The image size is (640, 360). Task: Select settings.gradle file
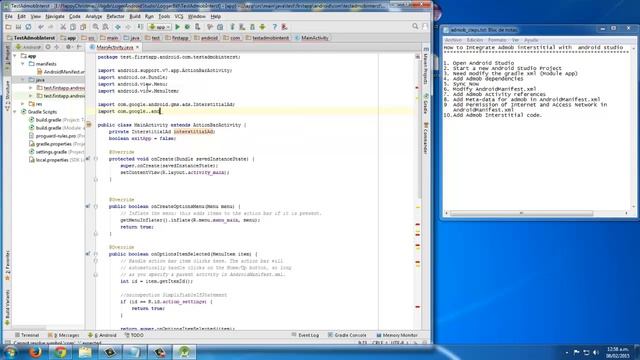pos(56,152)
